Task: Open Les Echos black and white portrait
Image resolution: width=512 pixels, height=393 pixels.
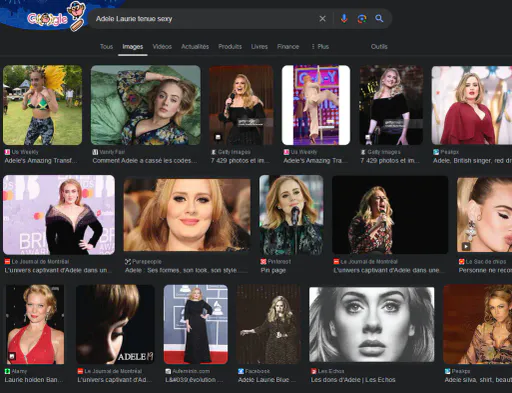Action: [372, 324]
